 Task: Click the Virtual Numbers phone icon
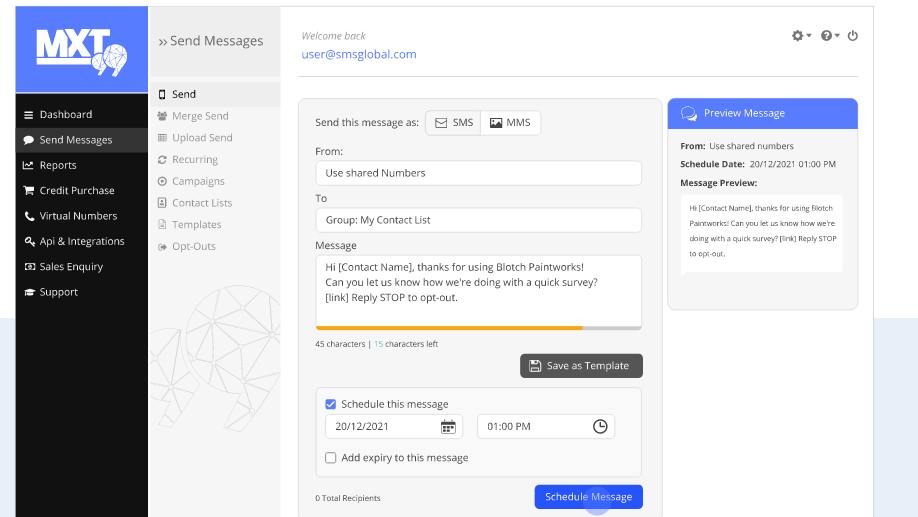[29, 216]
